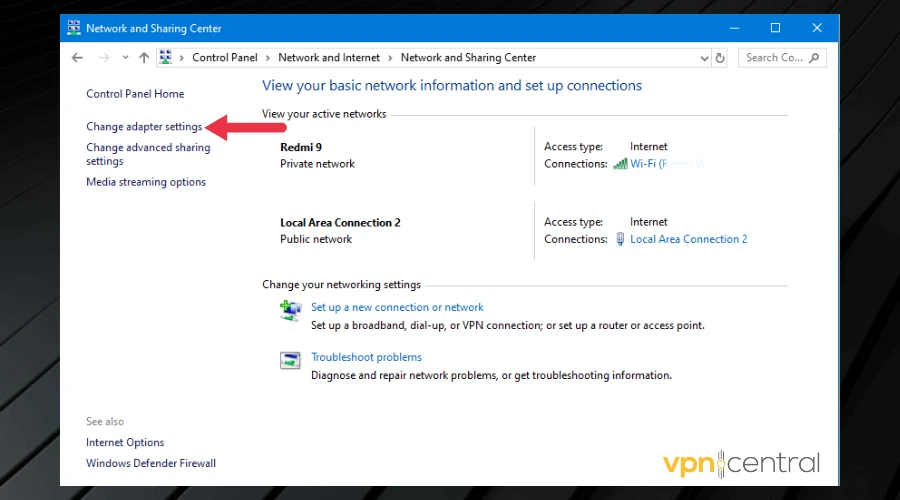The width and height of the screenshot is (900, 500).
Task: Open Change adapter settings
Action: tap(144, 127)
